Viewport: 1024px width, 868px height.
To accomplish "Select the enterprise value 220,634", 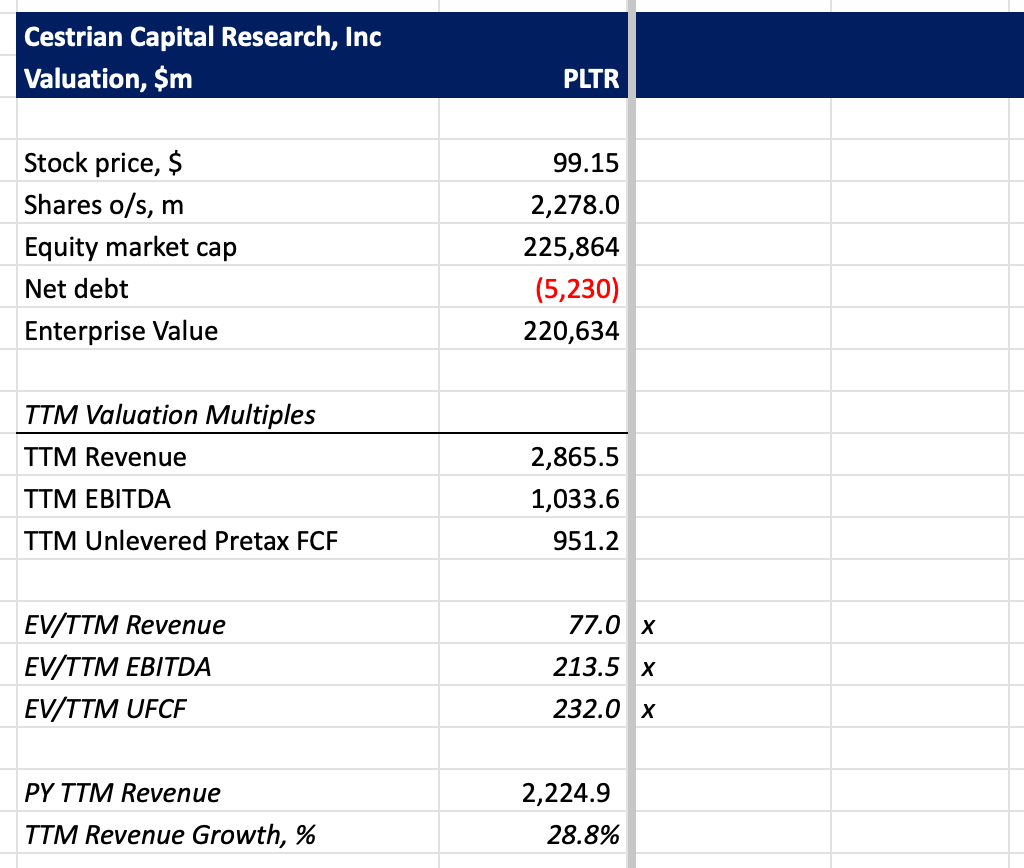I will (x=571, y=331).
